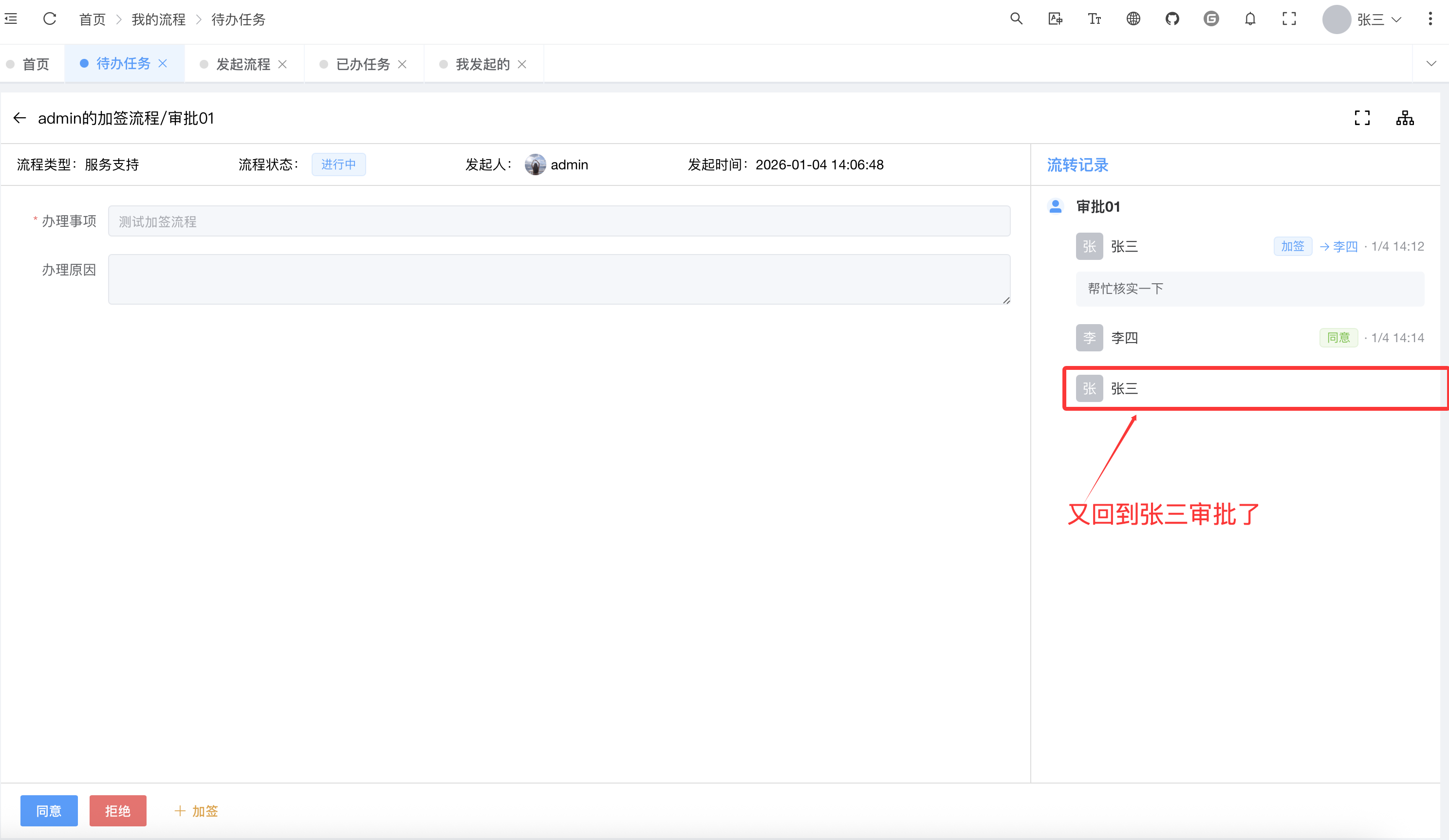Click the font size Tt icon
This screenshot has width=1449, height=840.
(1094, 19)
